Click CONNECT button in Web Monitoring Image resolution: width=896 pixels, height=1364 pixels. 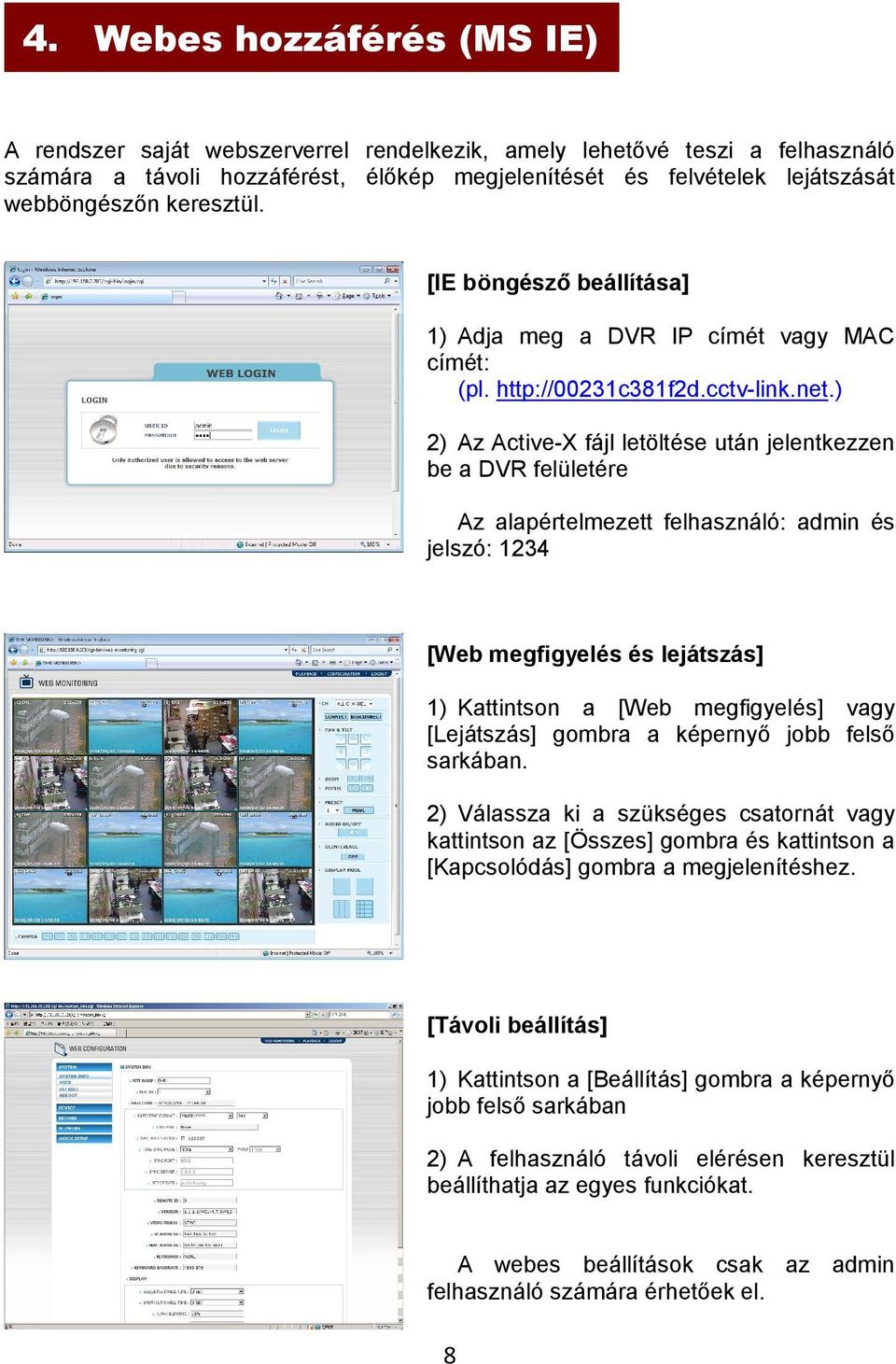(336, 717)
